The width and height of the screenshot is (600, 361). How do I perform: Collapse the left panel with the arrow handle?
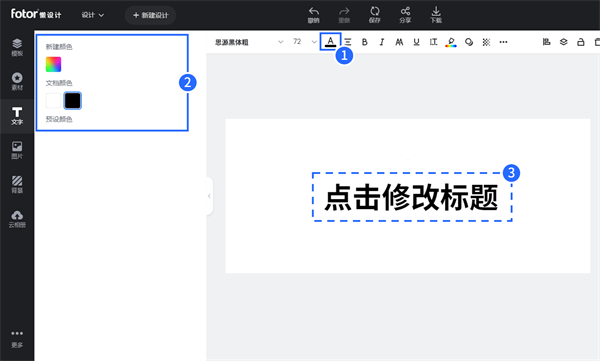209,196
